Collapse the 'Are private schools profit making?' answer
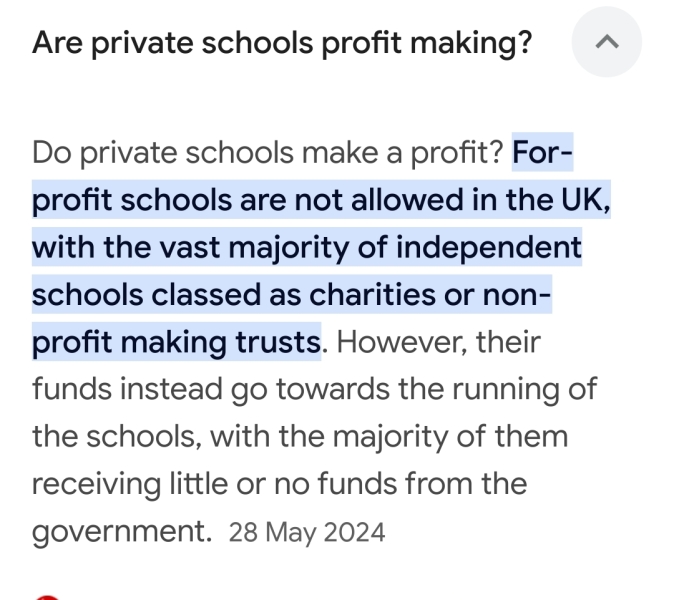The height and width of the screenshot is (600, 674). (x=606, y=43)
